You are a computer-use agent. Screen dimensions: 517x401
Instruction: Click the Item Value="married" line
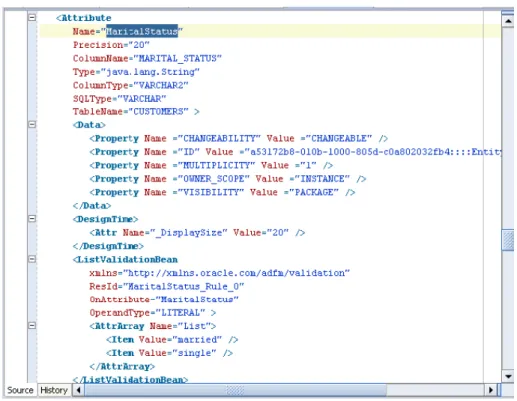coord(172,340)
